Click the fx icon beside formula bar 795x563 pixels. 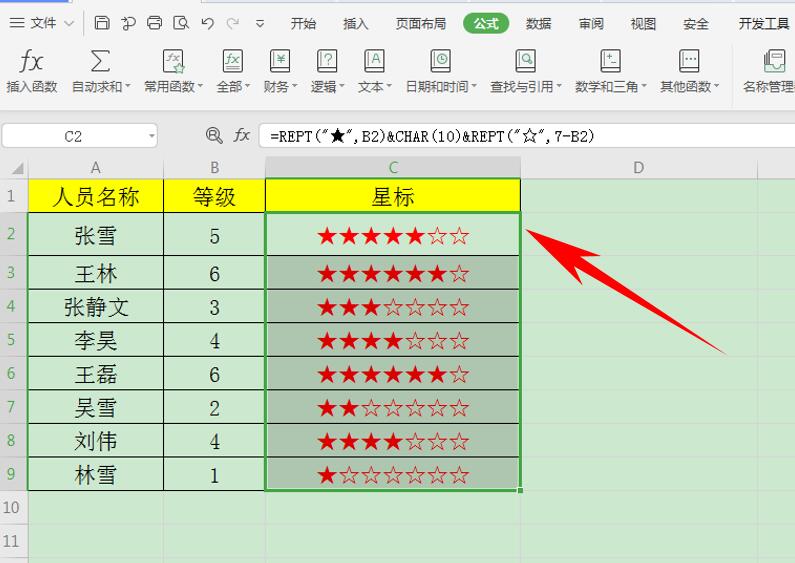pos(241,135)
